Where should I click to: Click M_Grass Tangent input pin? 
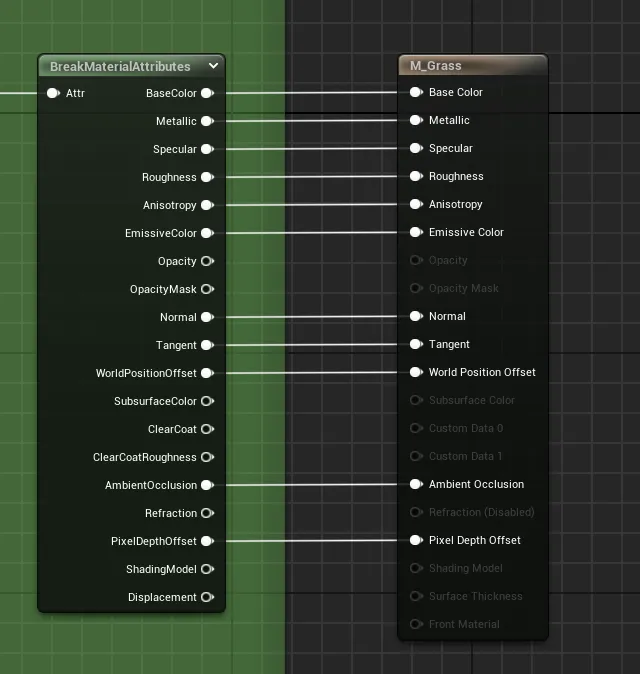pyautogui.click(x=416, y=344)
